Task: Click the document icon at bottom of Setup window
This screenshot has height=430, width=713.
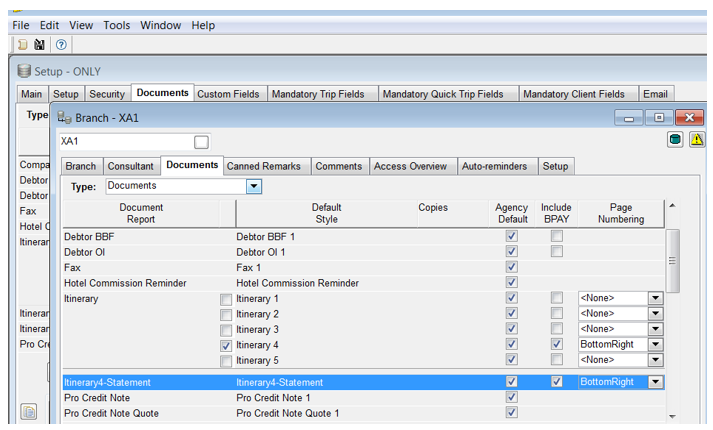Action: coord(29,412)
